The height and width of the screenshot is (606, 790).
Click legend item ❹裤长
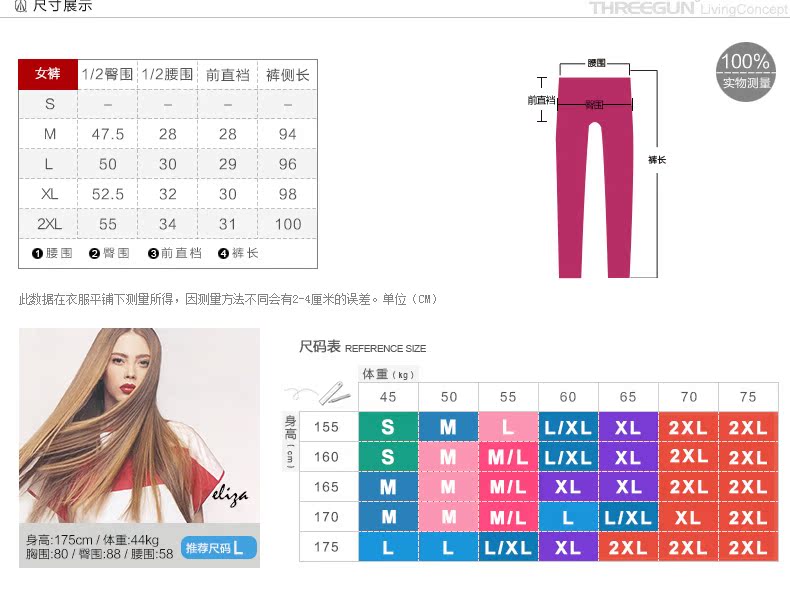click(238, 253)
